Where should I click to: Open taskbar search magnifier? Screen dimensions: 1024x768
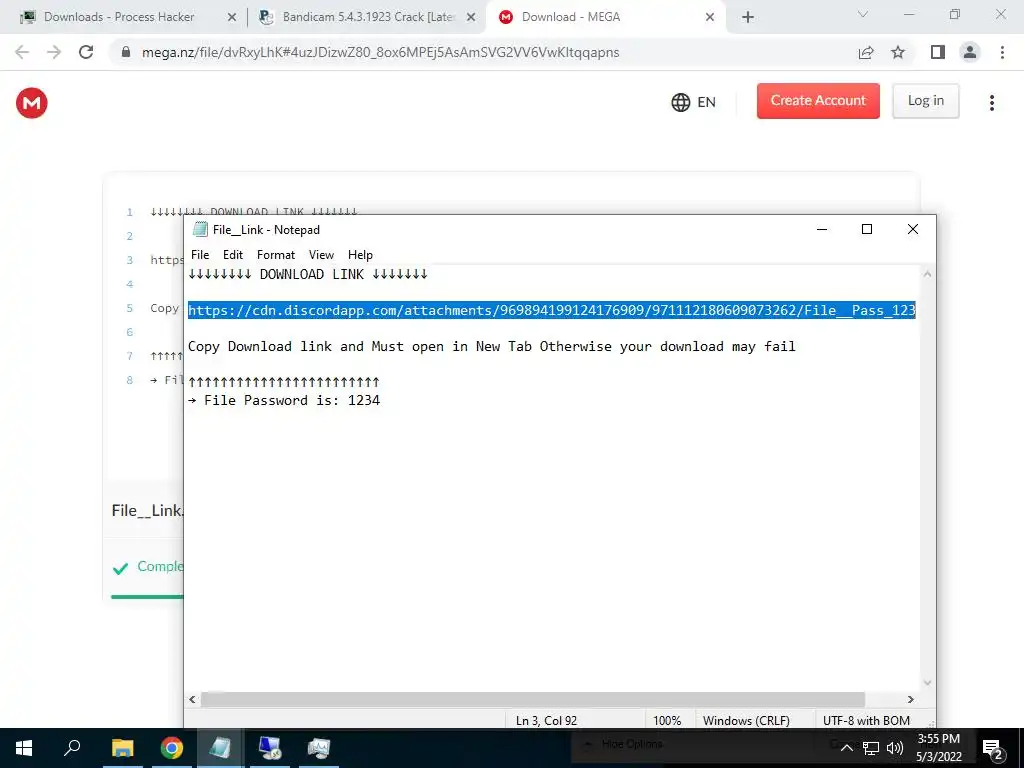pyautogui.click(x=72, y=748)
